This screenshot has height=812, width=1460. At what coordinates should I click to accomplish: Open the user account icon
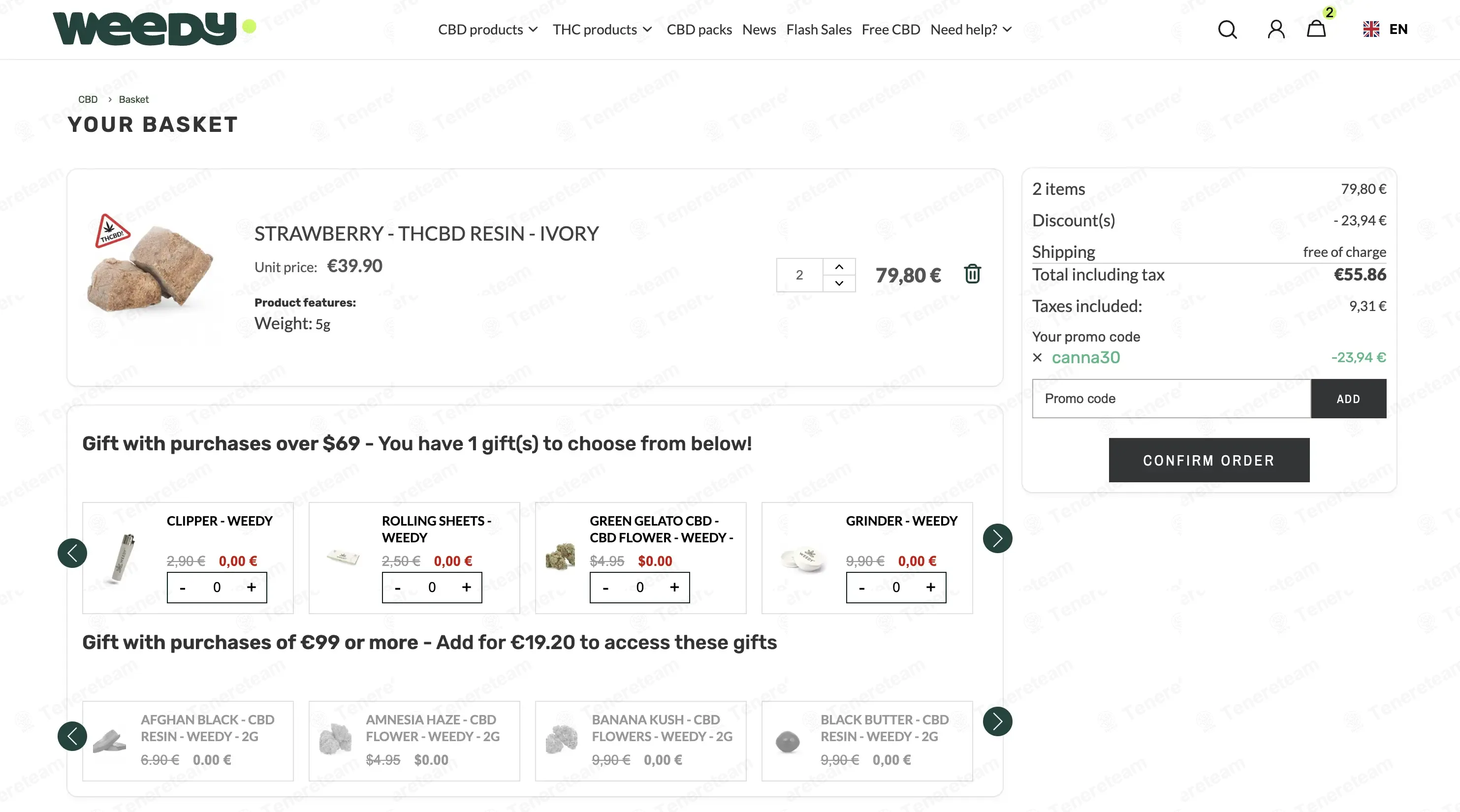coord(1276,29)
